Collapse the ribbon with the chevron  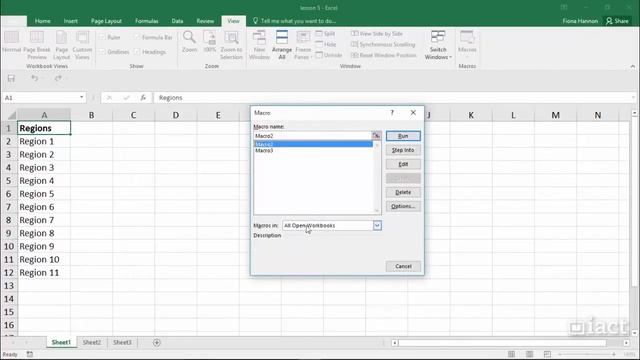633,66
